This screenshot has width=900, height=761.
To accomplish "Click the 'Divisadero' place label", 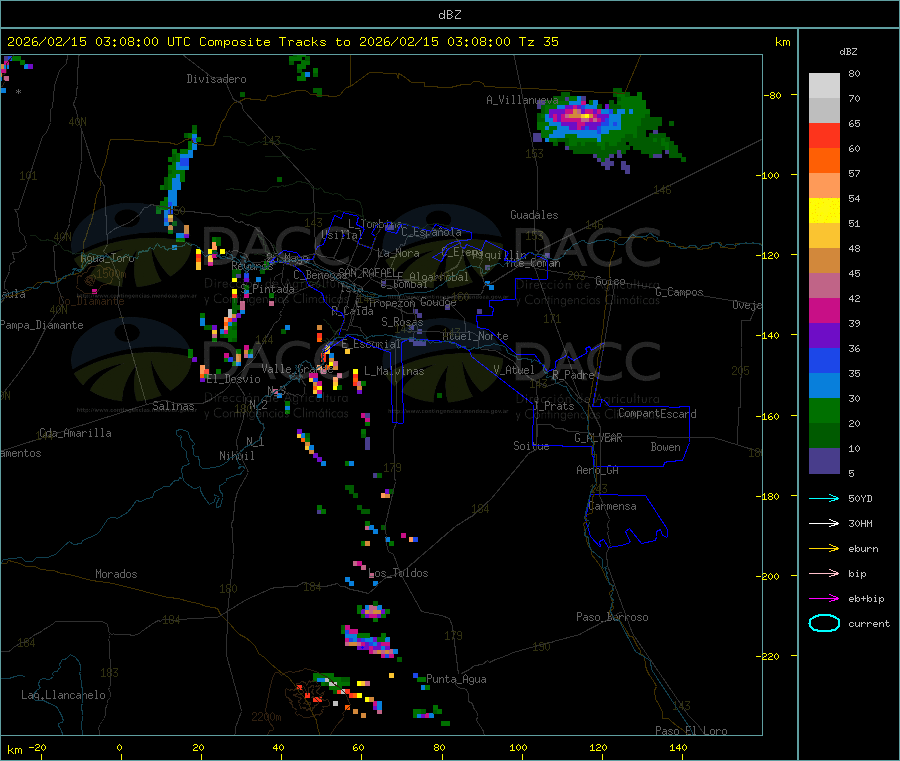I will click(216, 79).
